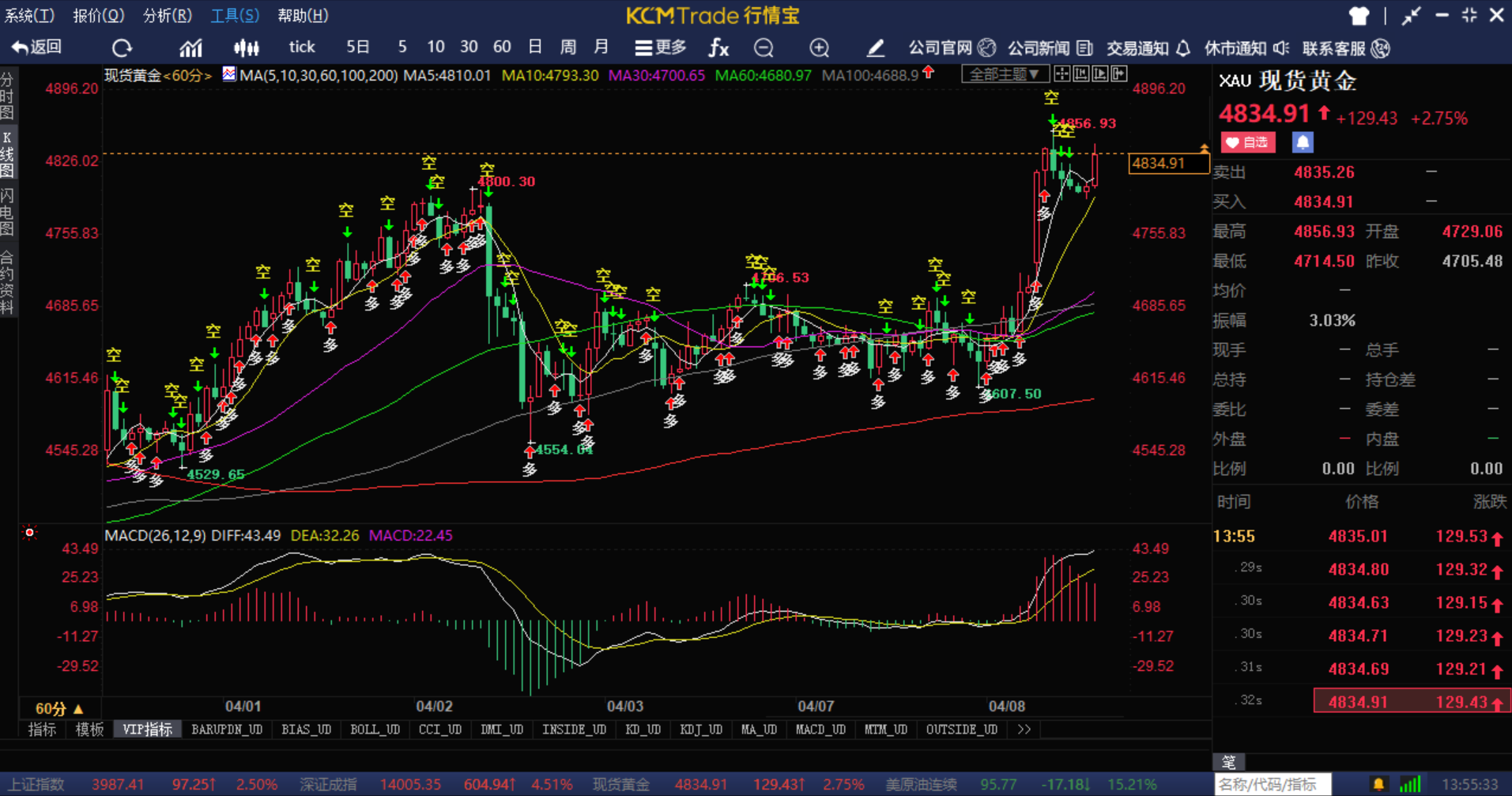
Task: Select the BARUPDN_UD indicator
Action: 227,730
